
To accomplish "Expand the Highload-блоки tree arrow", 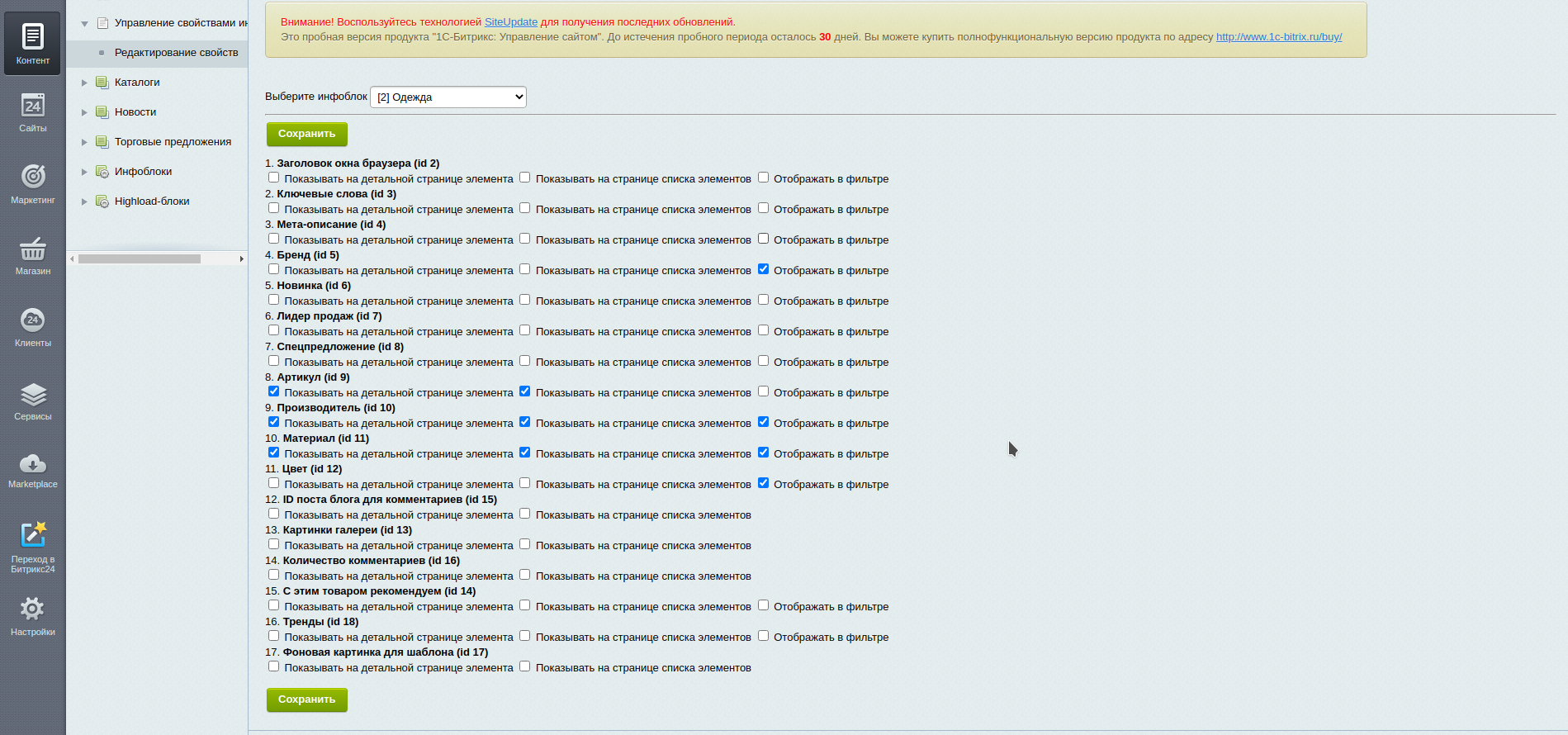I will 84,202.
